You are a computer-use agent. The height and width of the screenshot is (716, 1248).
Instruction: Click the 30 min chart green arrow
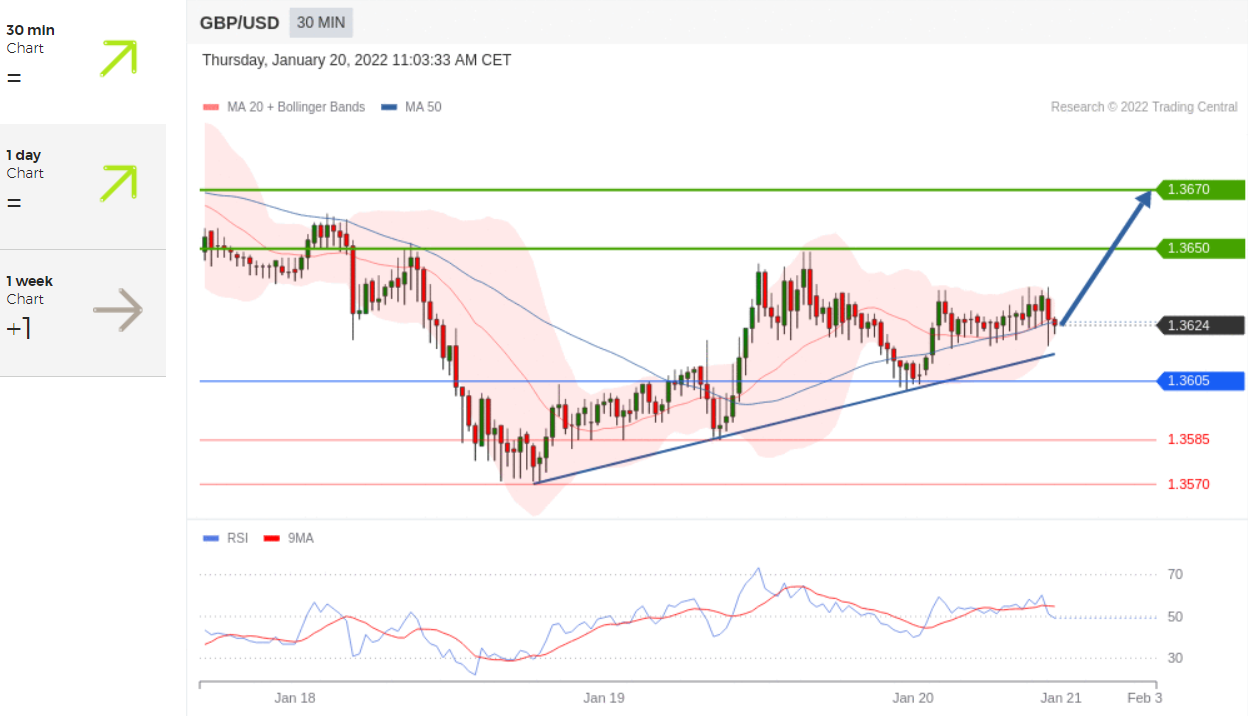118,58
